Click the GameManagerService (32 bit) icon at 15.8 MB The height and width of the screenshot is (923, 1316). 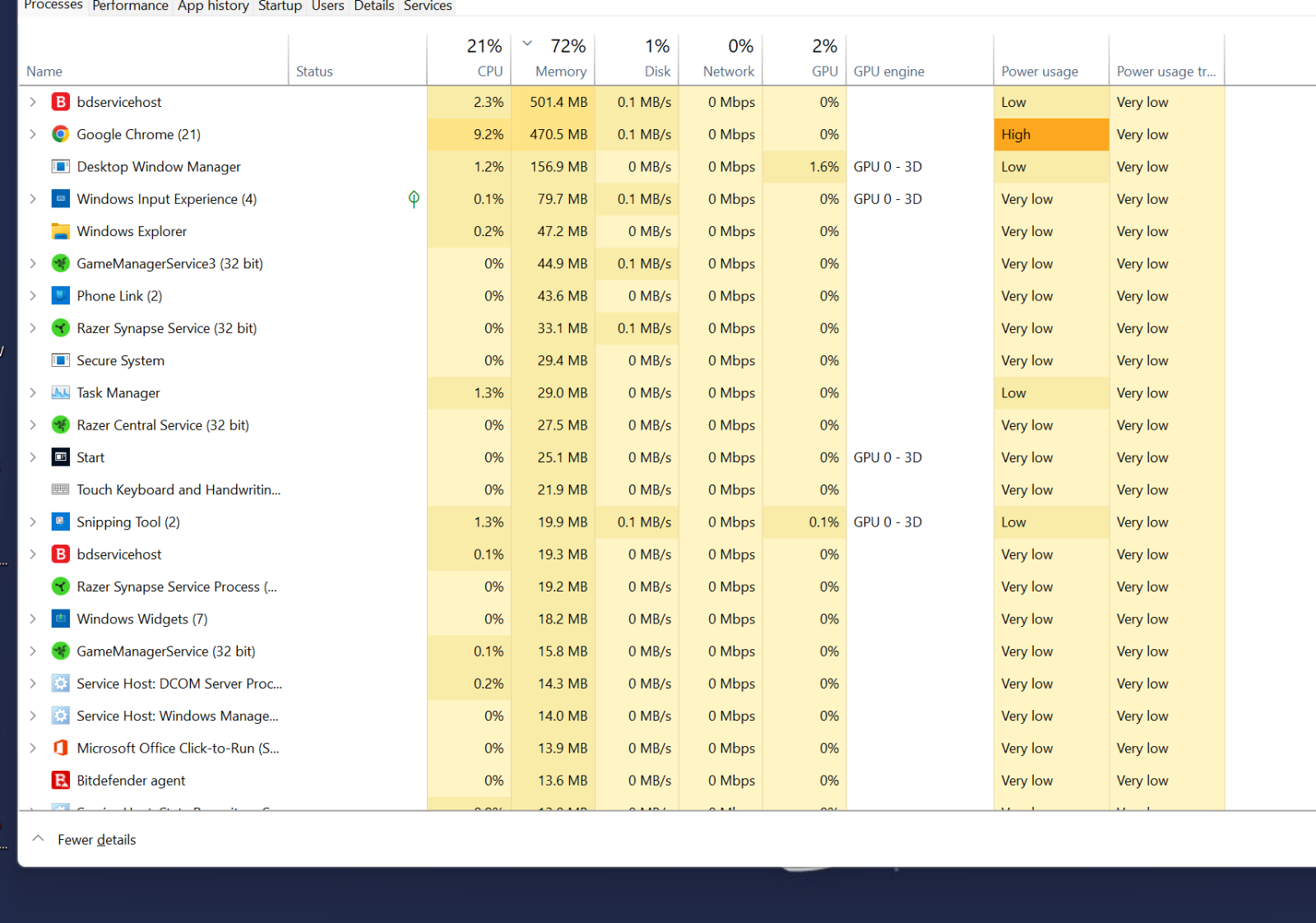point(60,652)
